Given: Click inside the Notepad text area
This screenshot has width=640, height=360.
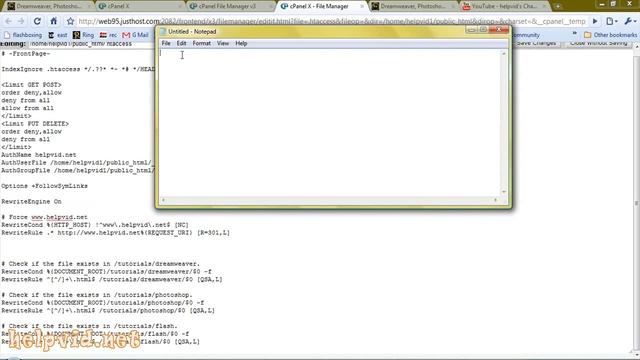Looking at the screenshot, I should (330, 122).
